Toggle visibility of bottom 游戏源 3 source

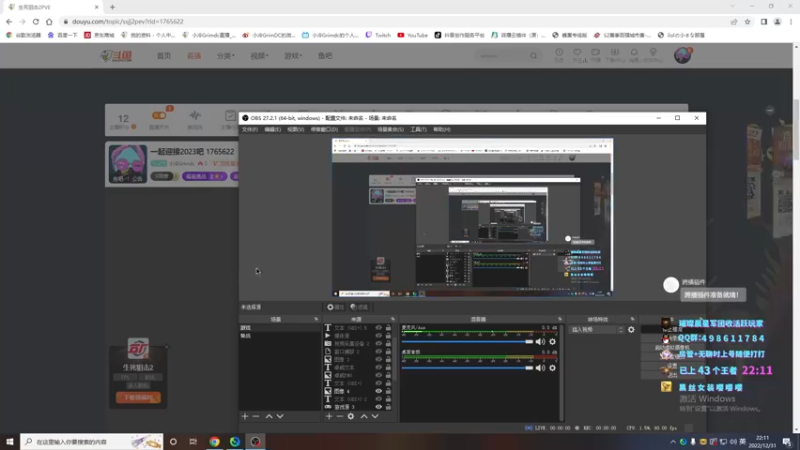379,407
